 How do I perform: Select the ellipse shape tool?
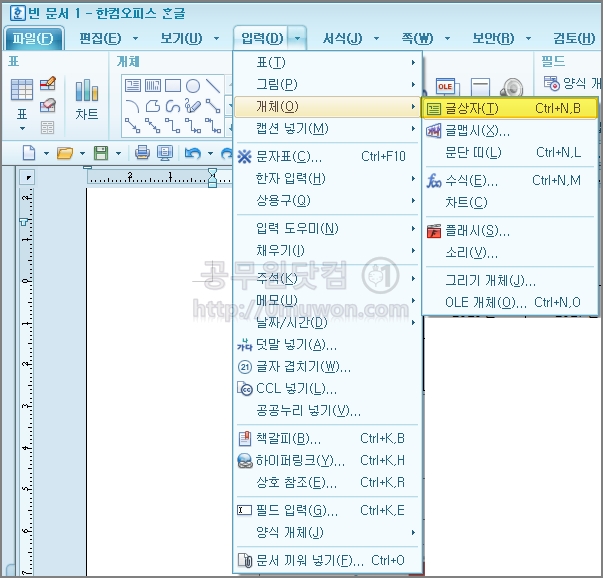pos(193,86)
